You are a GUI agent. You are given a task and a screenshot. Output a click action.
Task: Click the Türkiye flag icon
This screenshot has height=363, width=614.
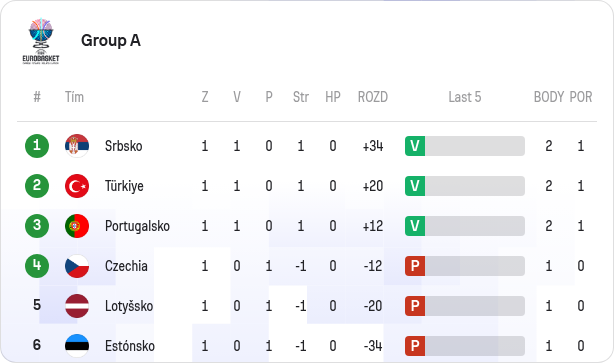click(x=77, y=186)
